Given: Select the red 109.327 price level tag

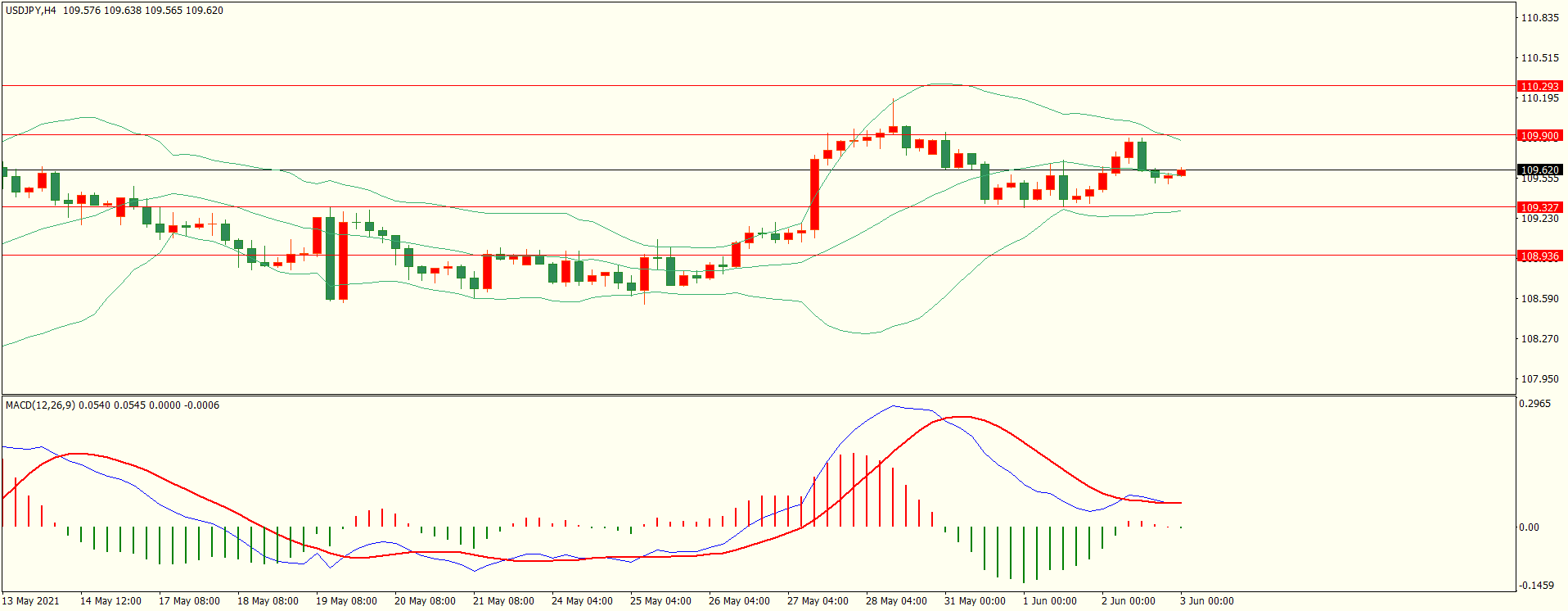Looking at the screenshot, I should pyautogui.click(x=1539, y=207).
